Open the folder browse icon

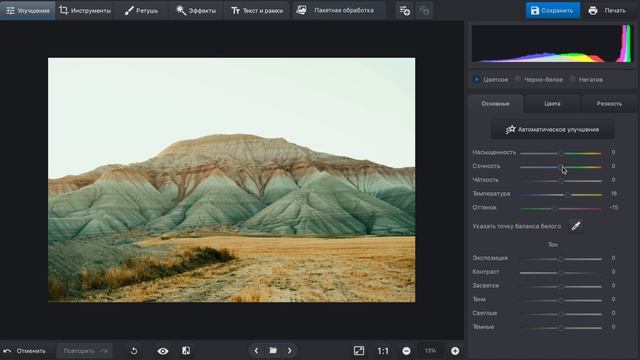click(273, 351)
